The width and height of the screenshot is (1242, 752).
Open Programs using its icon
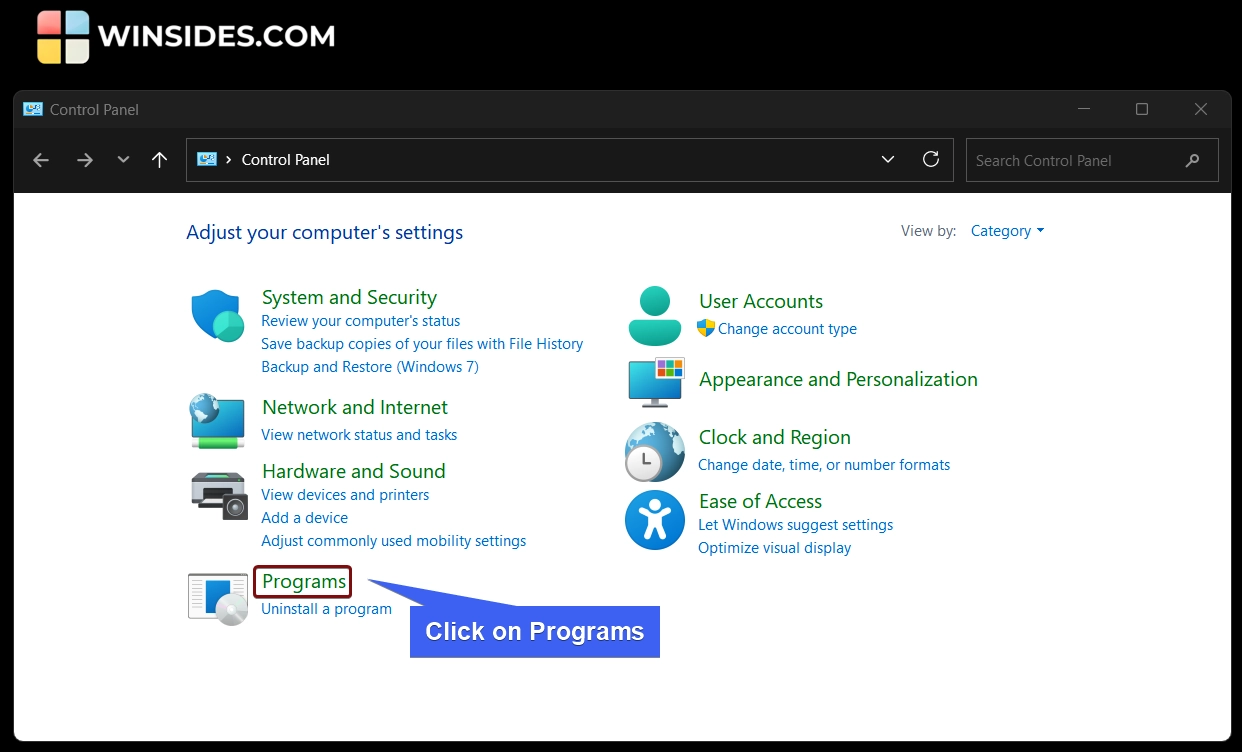pyautogui.click(x=217, y=598)
